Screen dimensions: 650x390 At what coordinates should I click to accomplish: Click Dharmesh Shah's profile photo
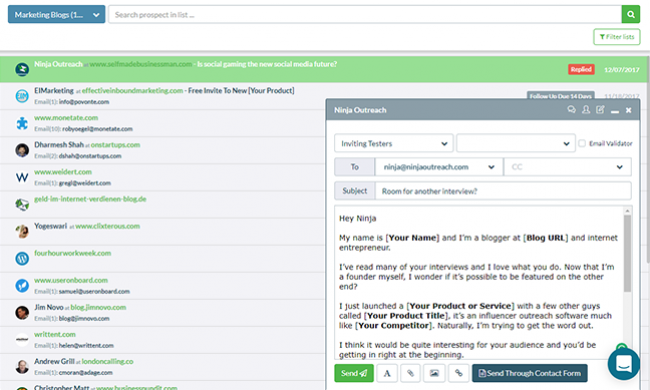(x=22, y=150)
